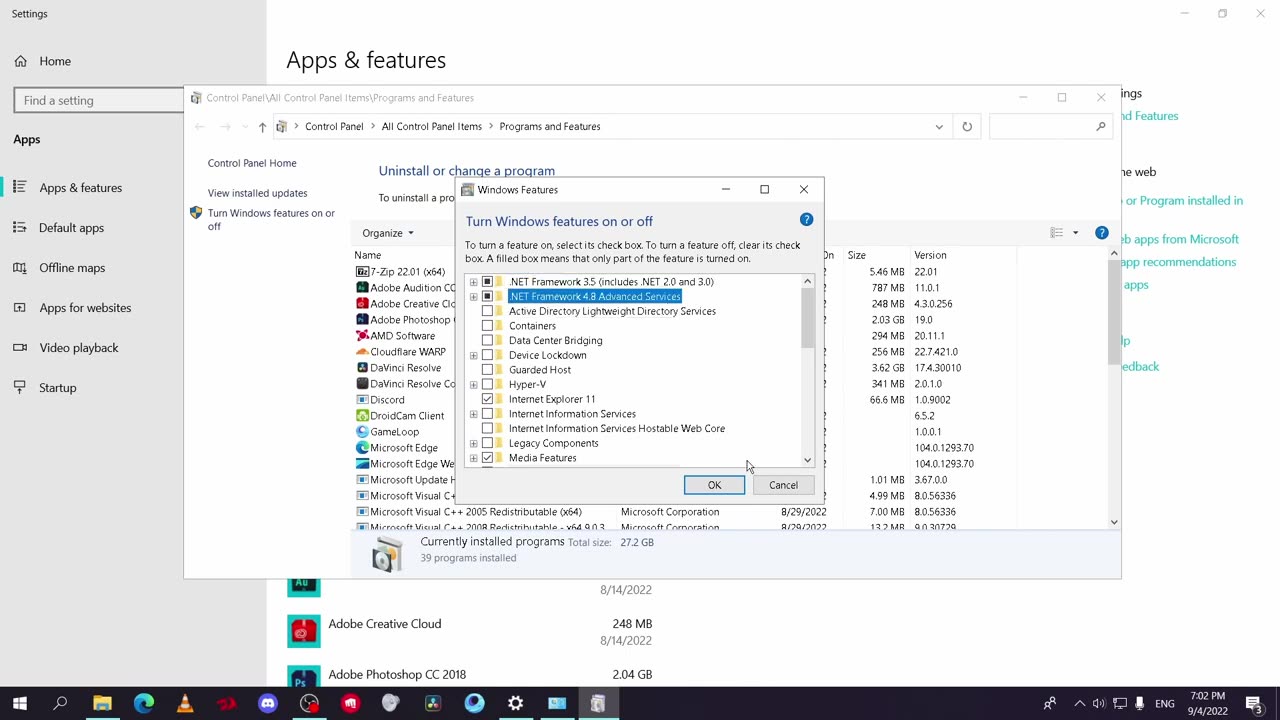Click the volume icon in system tray

(x=1098, y=704)
